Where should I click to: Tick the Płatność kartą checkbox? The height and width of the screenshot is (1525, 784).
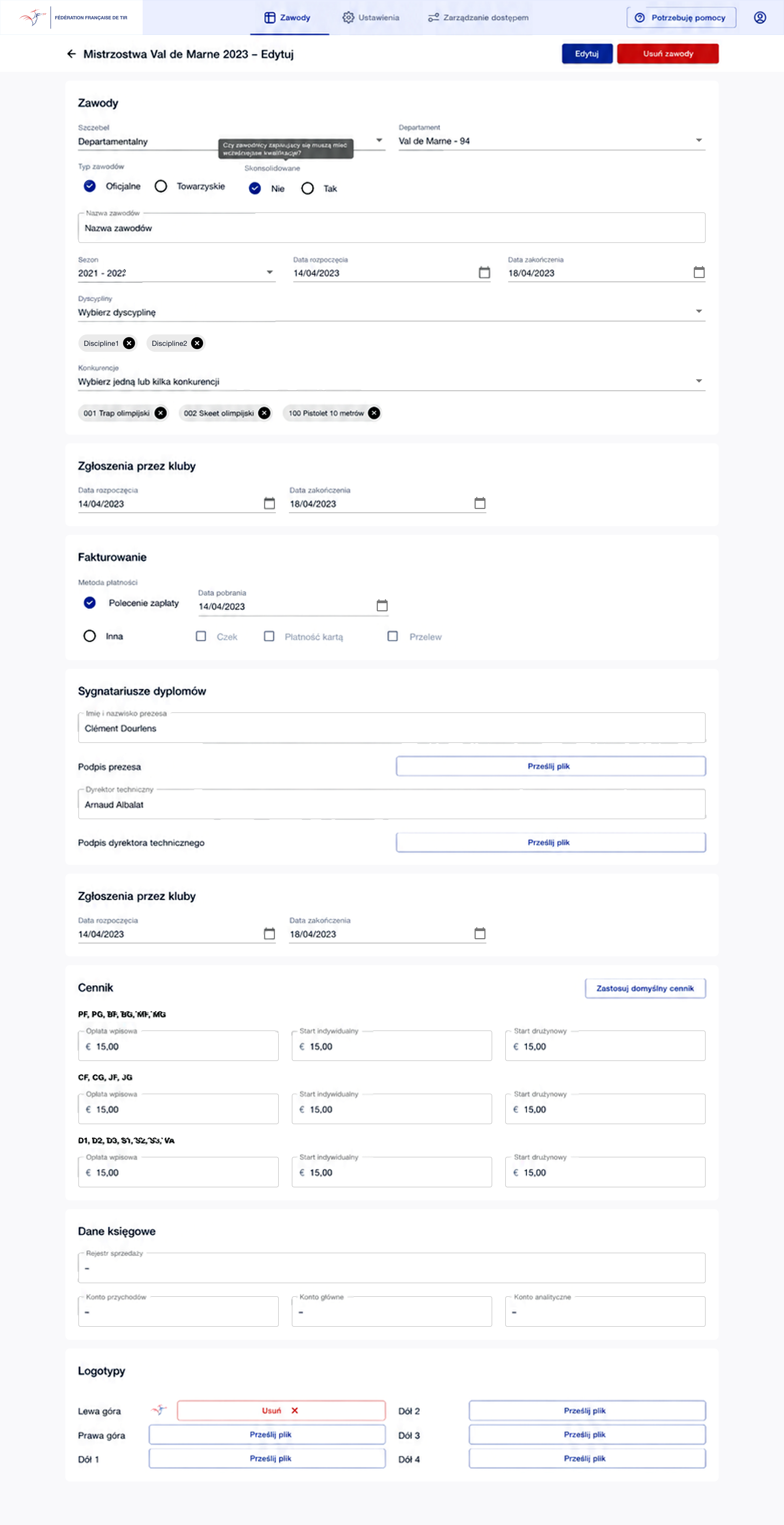[269, 636]
